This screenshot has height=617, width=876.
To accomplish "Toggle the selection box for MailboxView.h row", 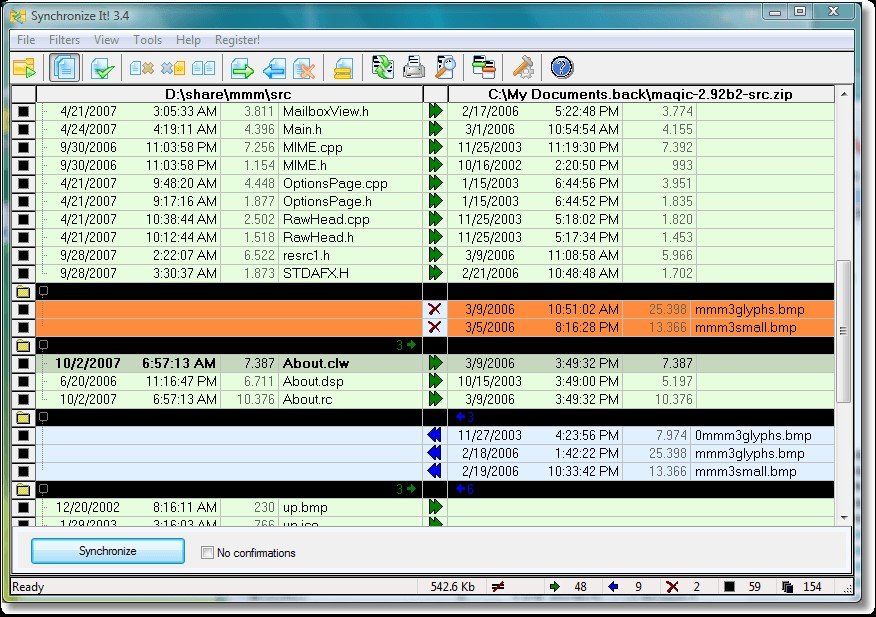I will 23,111.
